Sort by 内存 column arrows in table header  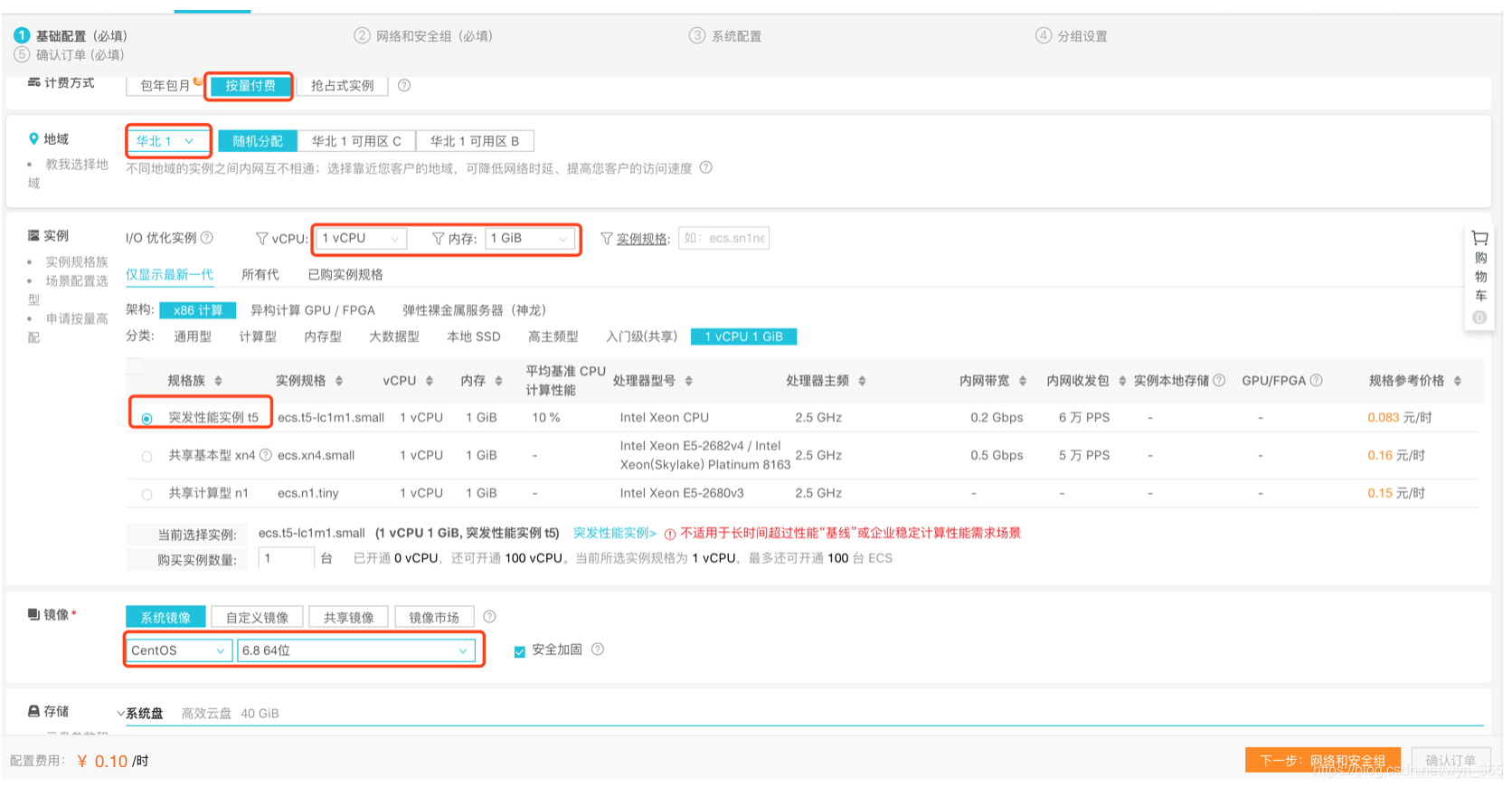click(x=498, y=381)
